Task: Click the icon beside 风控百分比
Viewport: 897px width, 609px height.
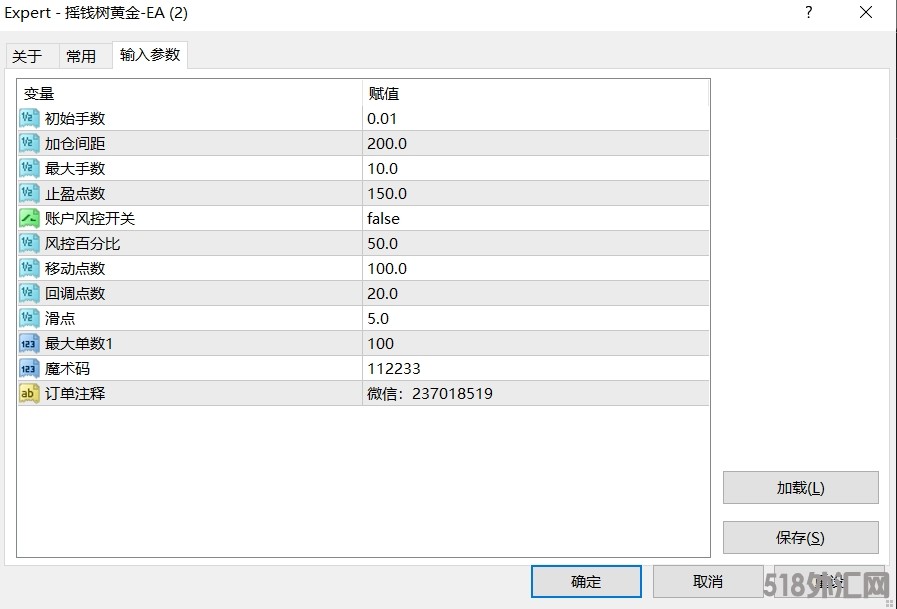Action: [29, 243]
